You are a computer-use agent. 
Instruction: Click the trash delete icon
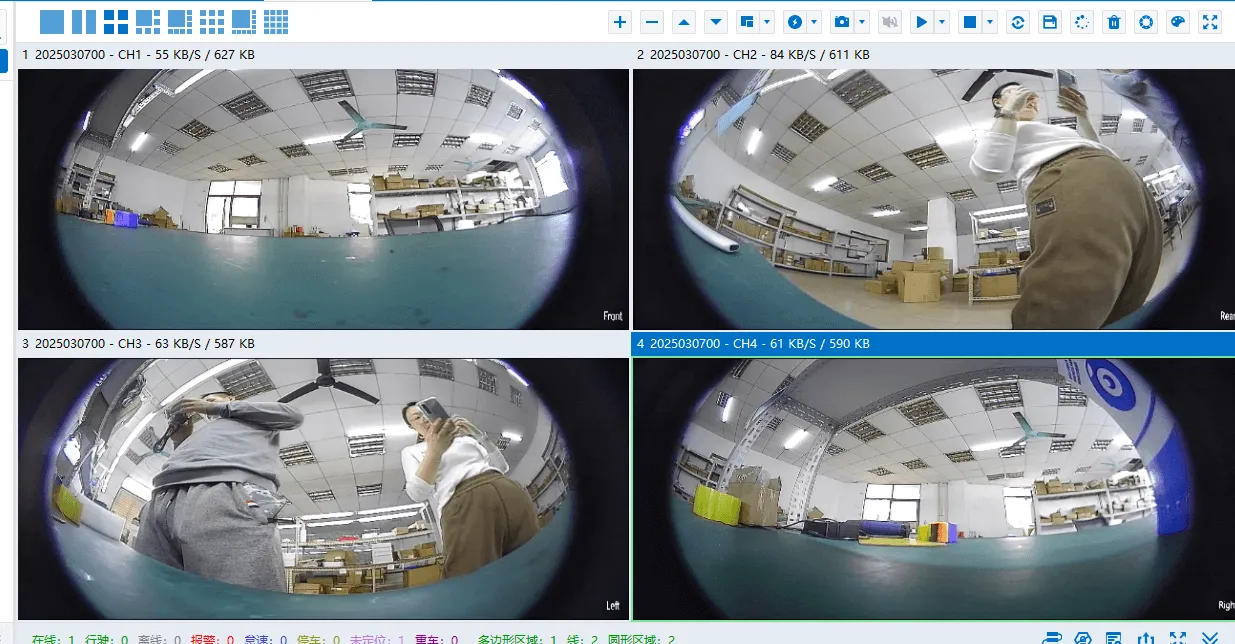coord(1114,22)
